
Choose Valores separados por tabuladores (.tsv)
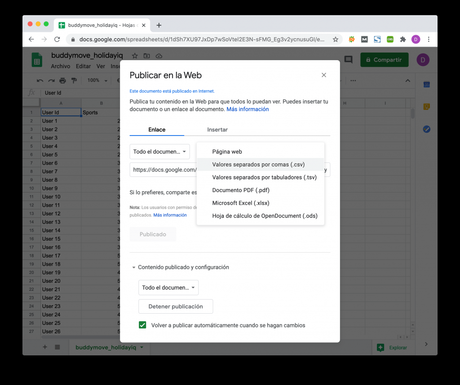pos(260,177)
